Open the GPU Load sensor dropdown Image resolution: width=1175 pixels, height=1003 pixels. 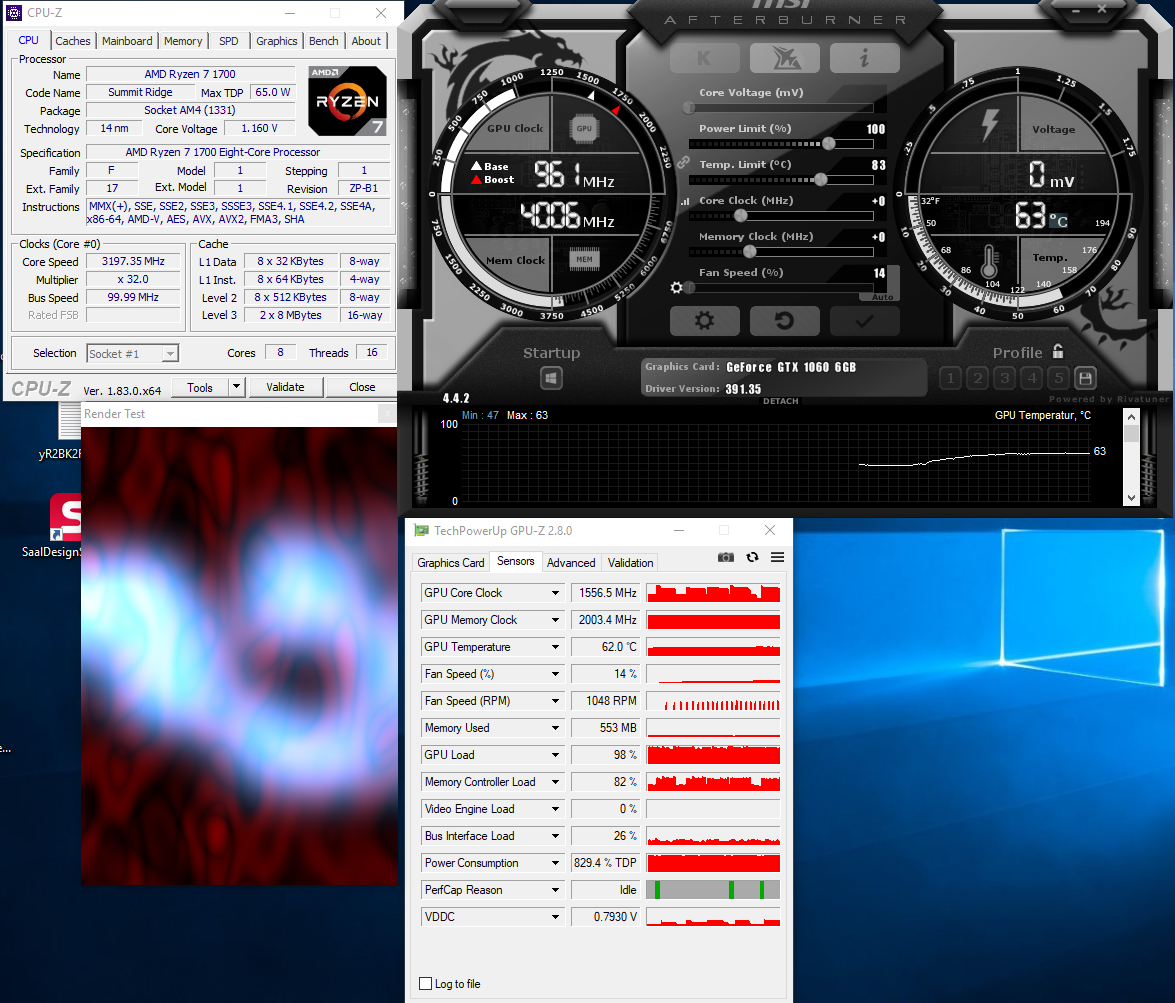(555, 755)
